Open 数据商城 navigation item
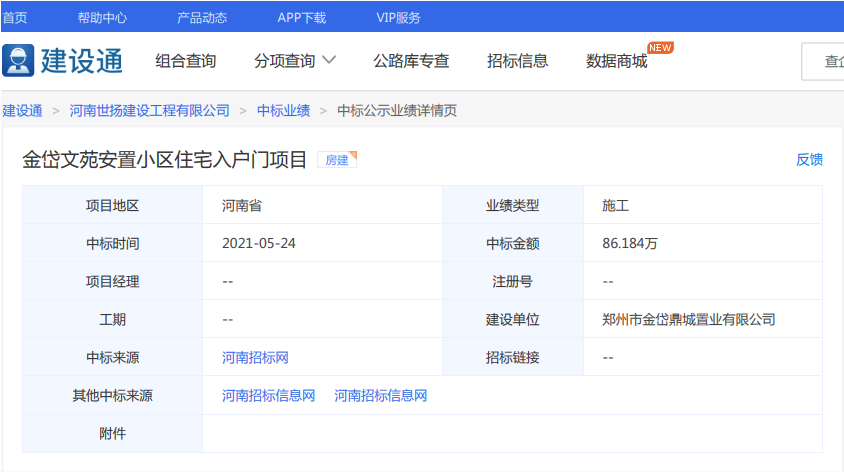 616,61
